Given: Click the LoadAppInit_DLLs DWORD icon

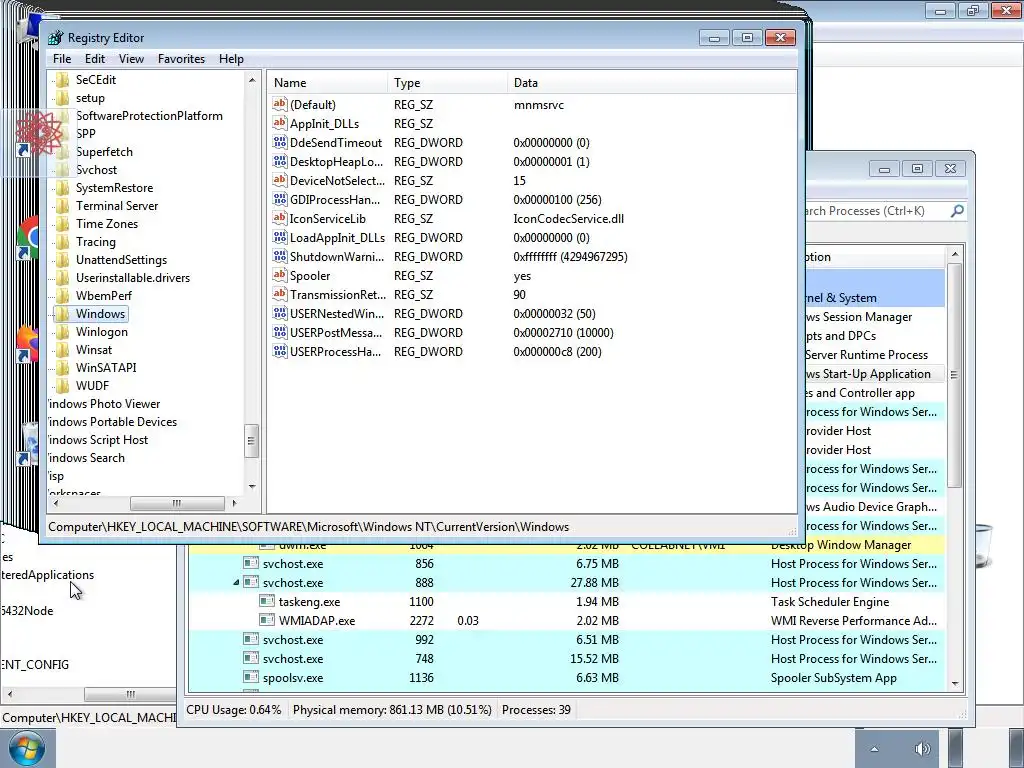Looking at the screenshot, I should pyautogui.click(x=280, y=236).
